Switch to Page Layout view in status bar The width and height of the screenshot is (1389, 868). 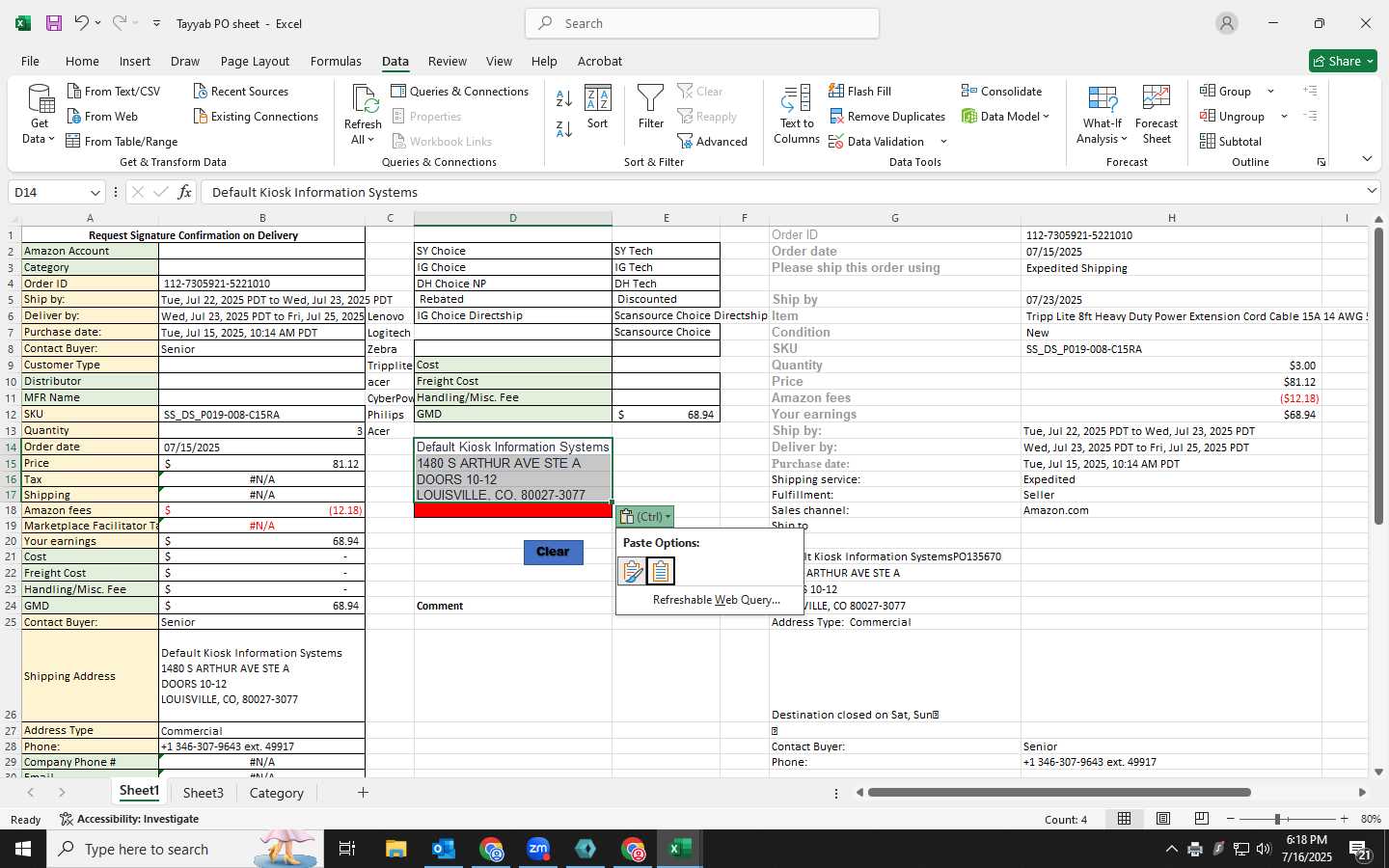coord(1163,819)
